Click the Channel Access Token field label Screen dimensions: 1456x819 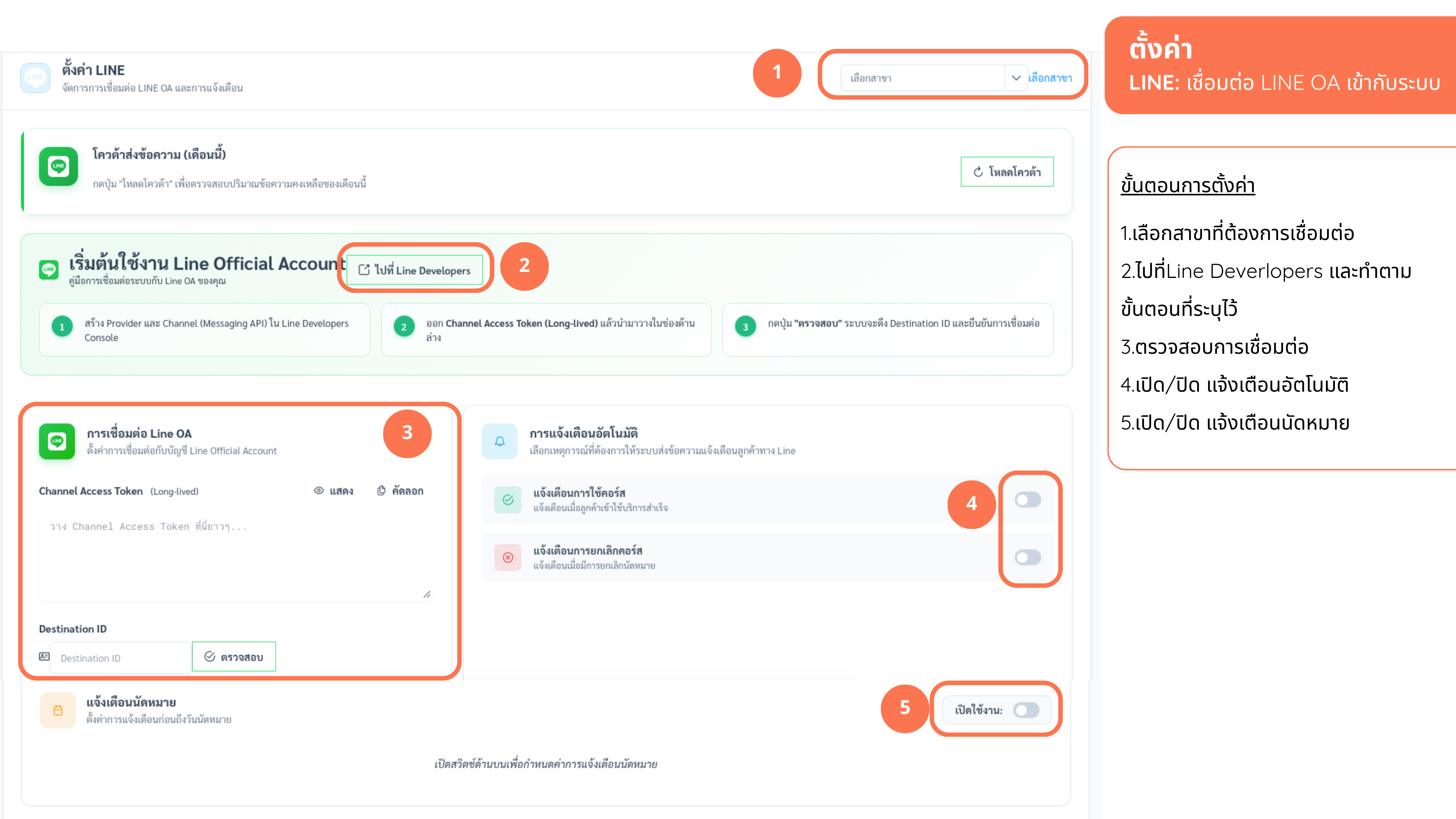click(x=91, y=491)
